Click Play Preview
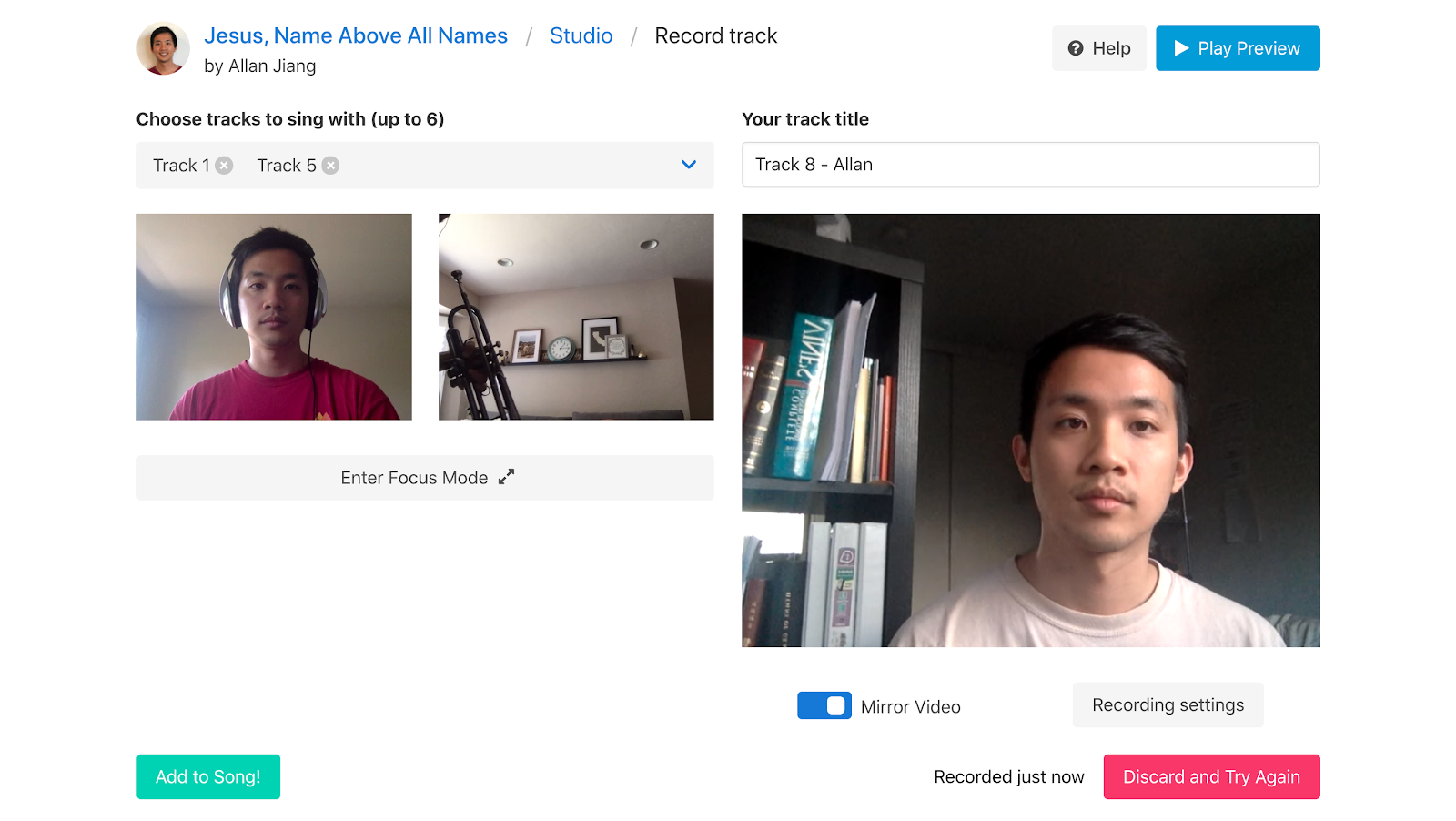The width and height of the screenshot is (1456, 821). 1238,48
